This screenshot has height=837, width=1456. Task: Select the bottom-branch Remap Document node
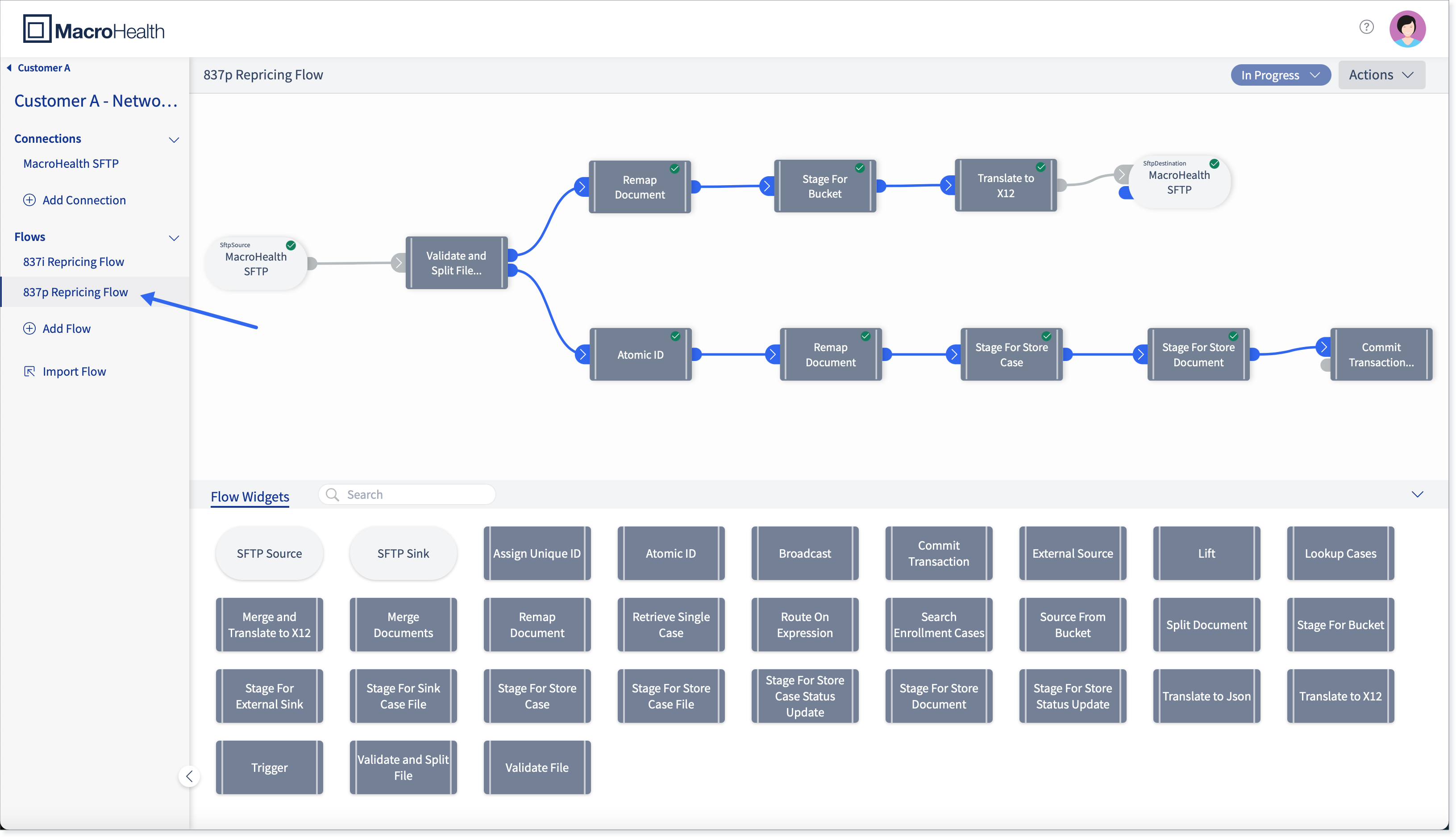(x=830, y=355)
